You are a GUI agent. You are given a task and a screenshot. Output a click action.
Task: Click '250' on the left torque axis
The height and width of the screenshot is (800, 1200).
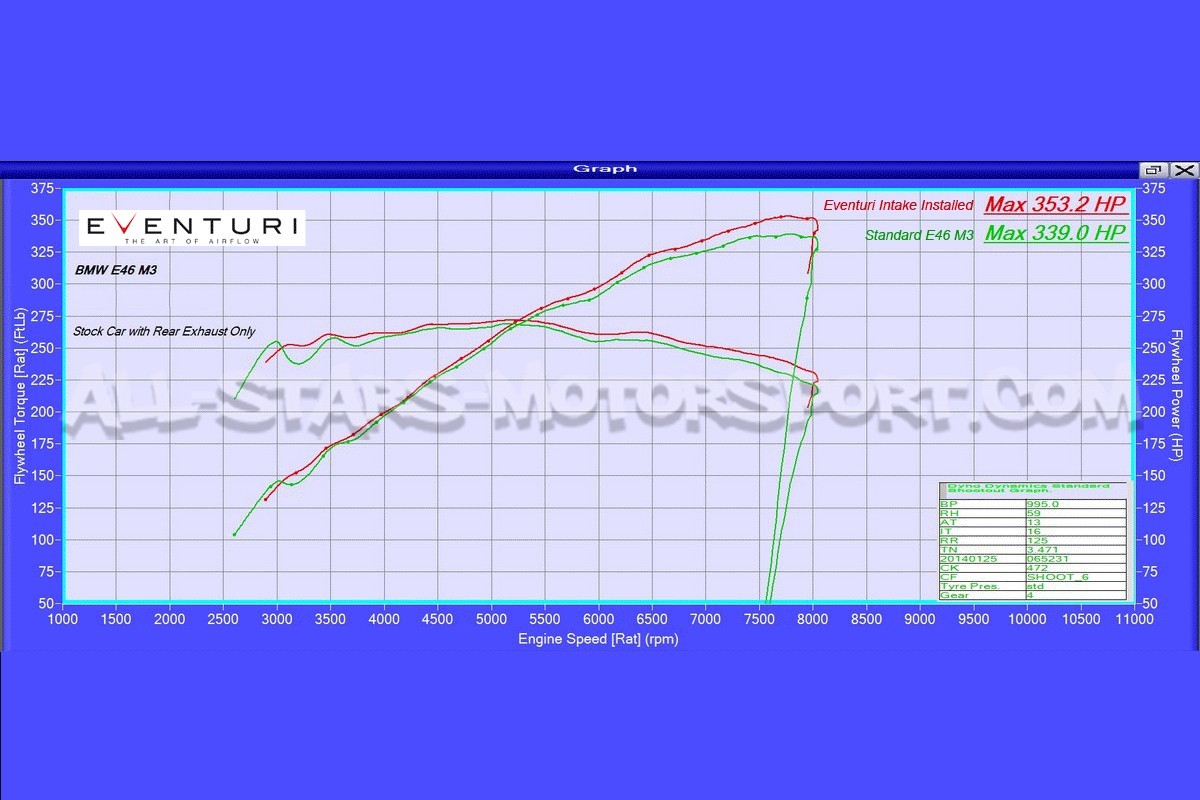42,348
